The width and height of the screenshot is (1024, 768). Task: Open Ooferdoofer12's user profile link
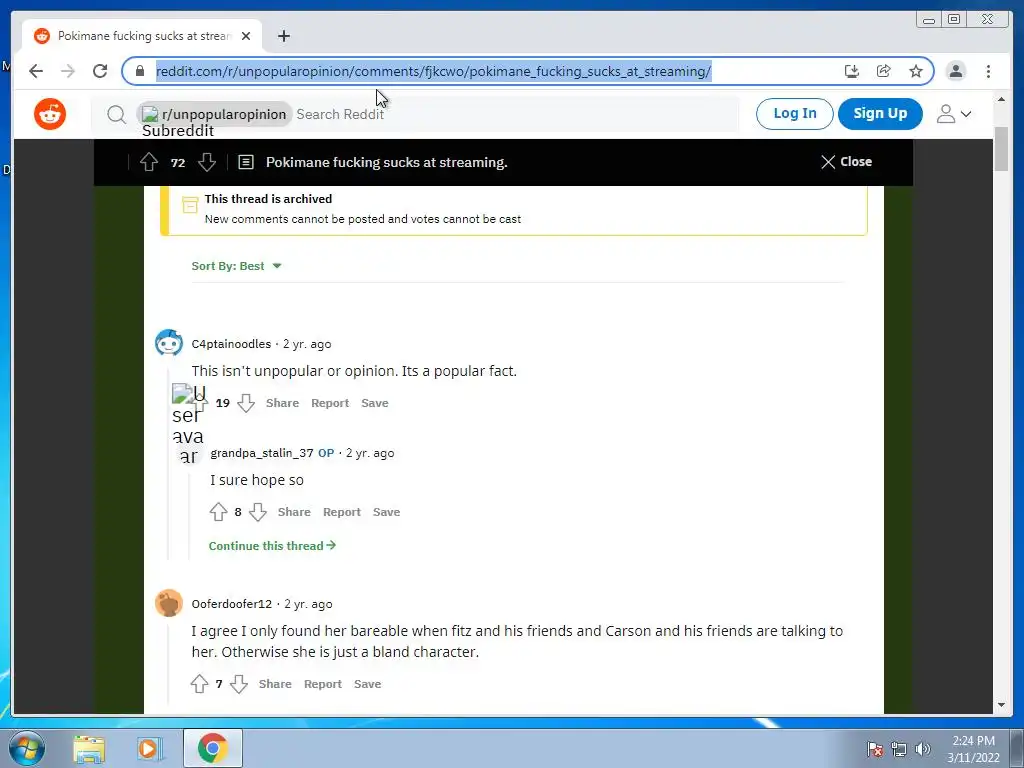click(232, 603)
